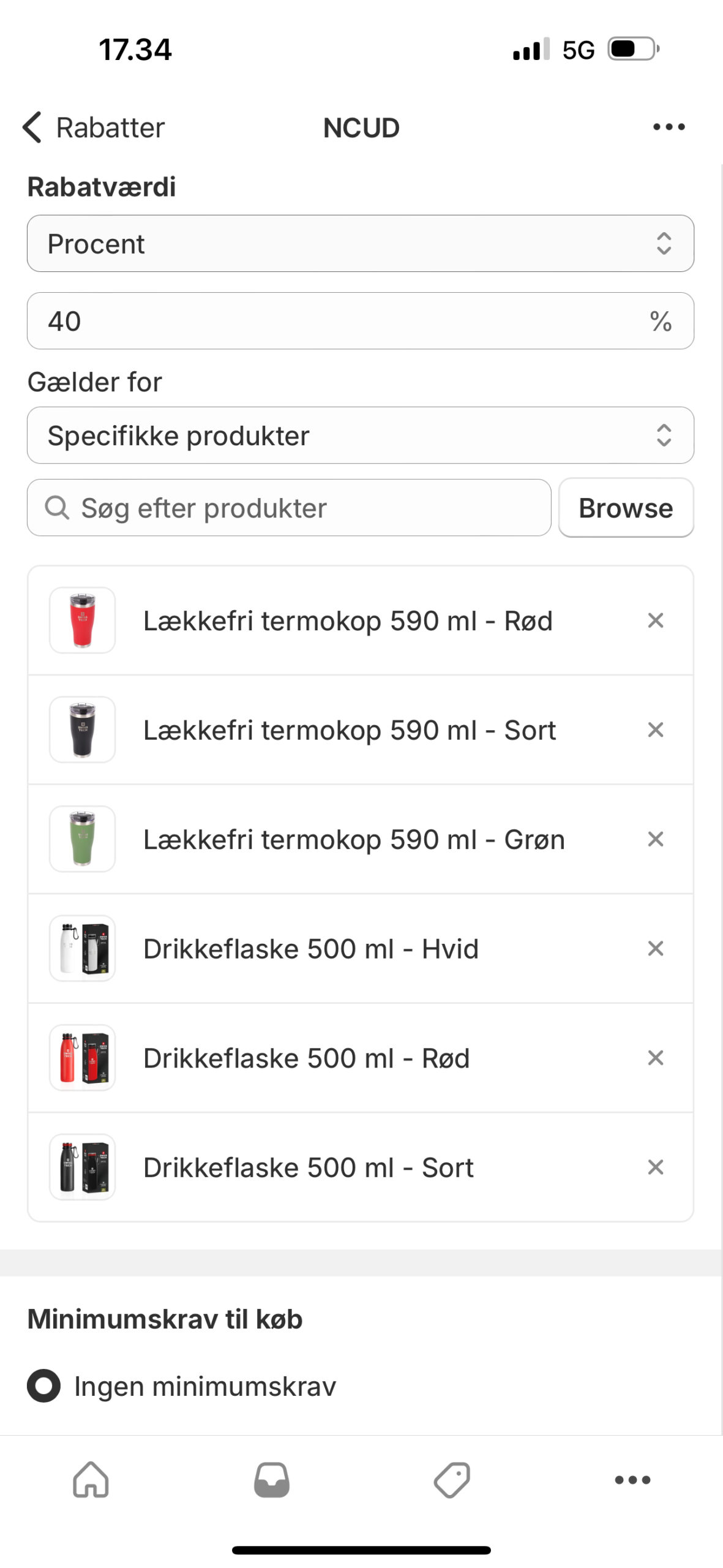Edit the 40 percent discount value field
Image resolution: width=723 pixels, height=1568 pixels.
tap(343, 321)
